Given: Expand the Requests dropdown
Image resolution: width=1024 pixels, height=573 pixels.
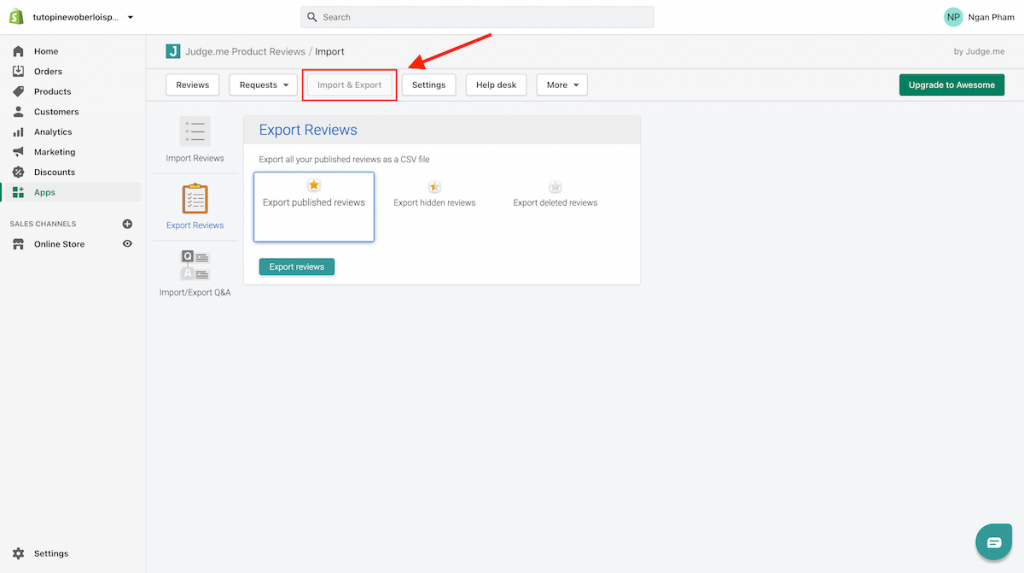Looking at the screenshot, I should (263, 85).
